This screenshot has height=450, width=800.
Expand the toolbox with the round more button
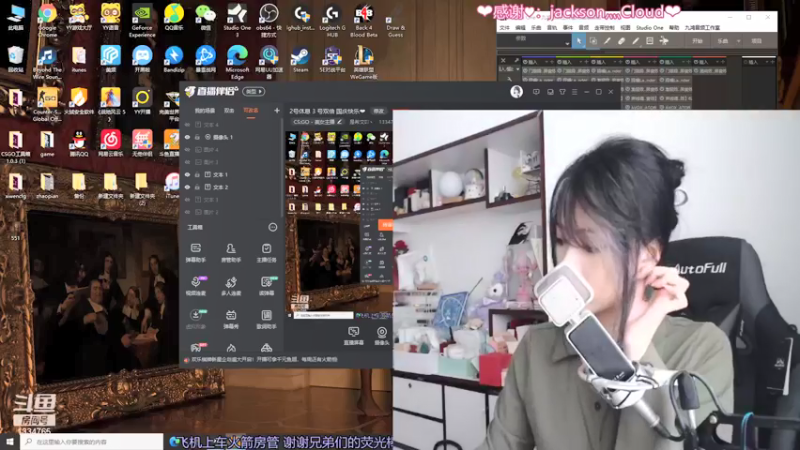coord(273,227)
